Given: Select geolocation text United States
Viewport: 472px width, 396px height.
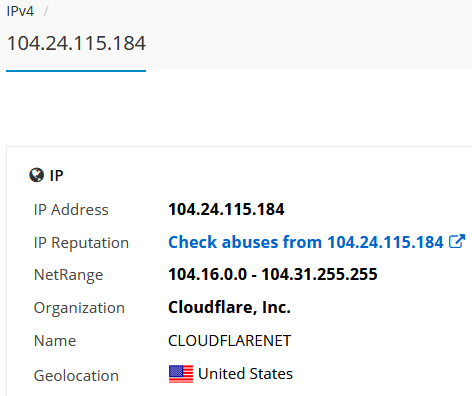Looking at the screenshot, I should point(245,374).
